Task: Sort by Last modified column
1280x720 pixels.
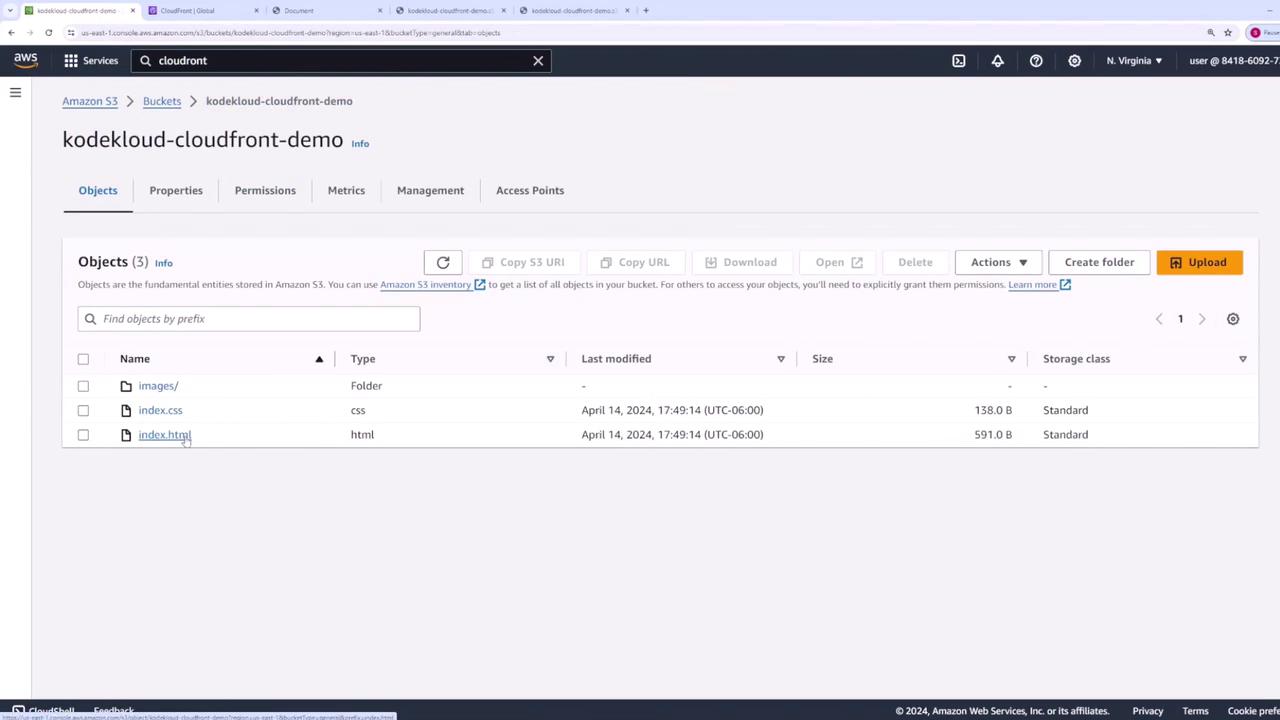Action: pyautogui.click(x=616, y=359)
